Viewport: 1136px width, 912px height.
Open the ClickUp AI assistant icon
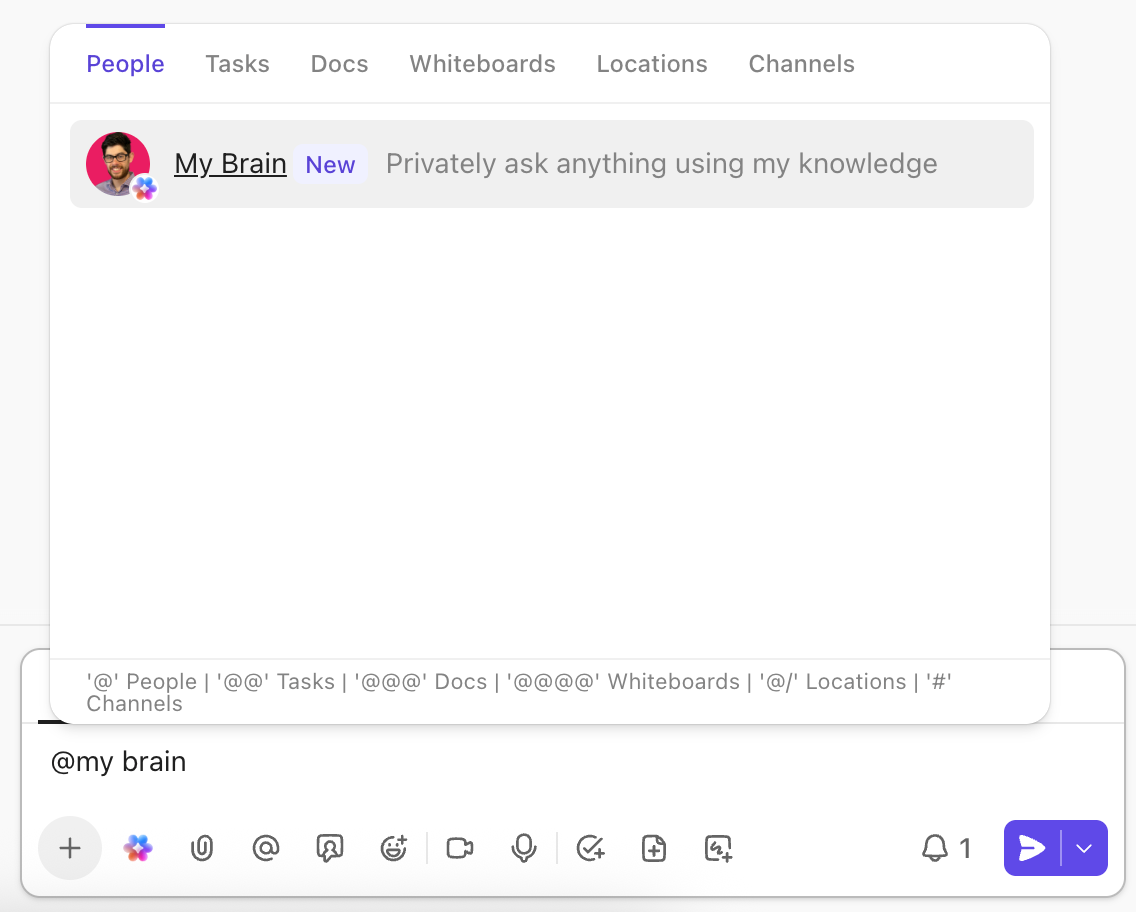pyautogui.click(x=137, y=848)
